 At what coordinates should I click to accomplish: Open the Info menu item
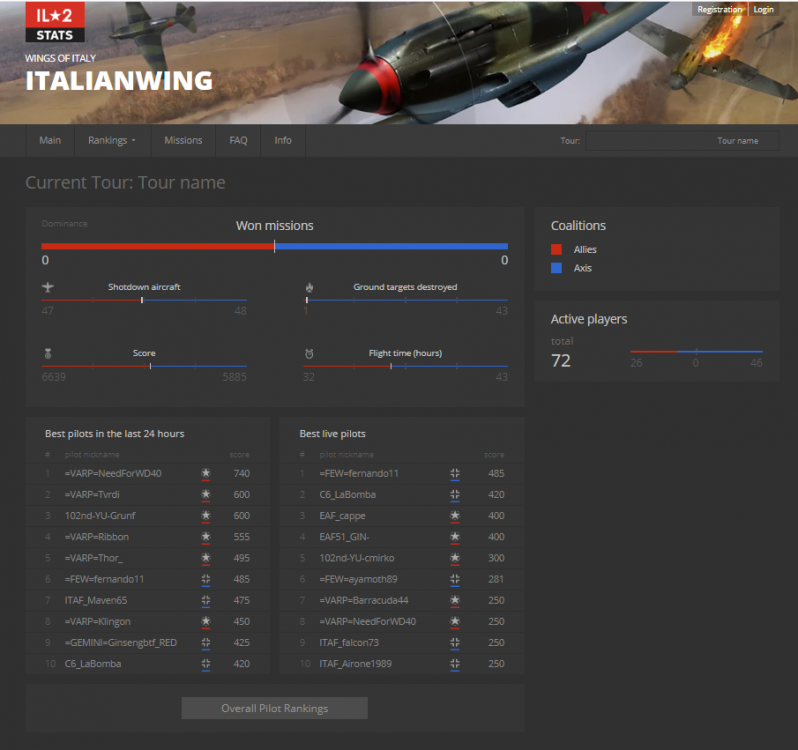point(283,140)
